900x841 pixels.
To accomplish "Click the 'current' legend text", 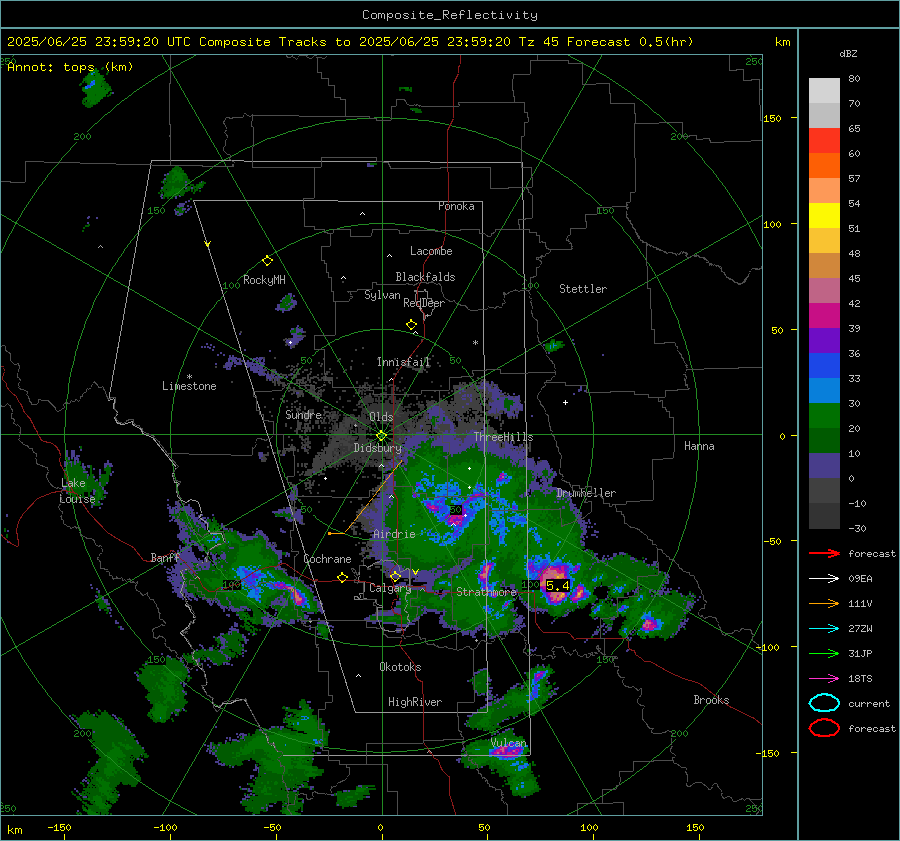I will (x=869, y=704).
